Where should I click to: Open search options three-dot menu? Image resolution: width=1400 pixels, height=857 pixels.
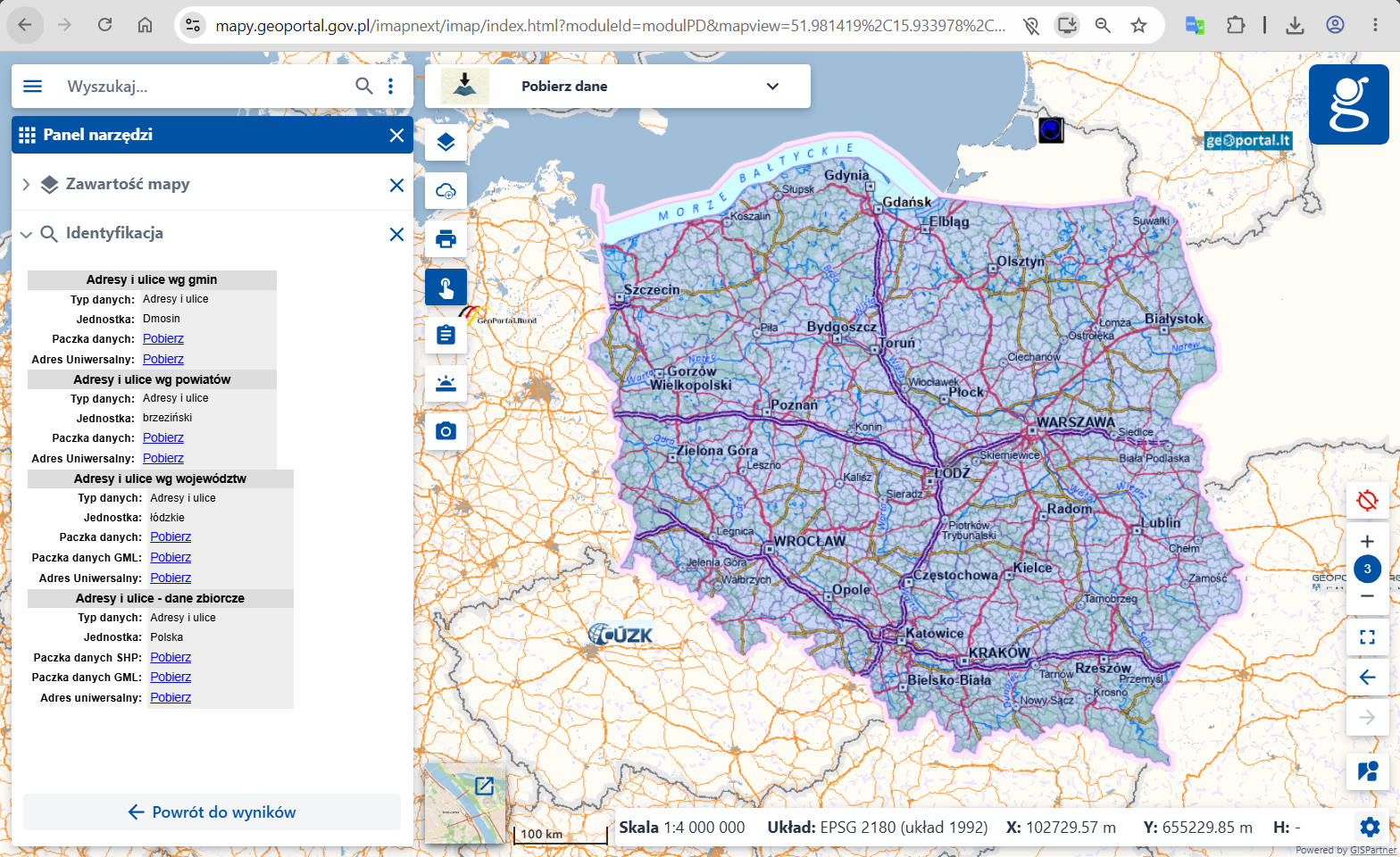pyautogui.click(x=391, y=86)
